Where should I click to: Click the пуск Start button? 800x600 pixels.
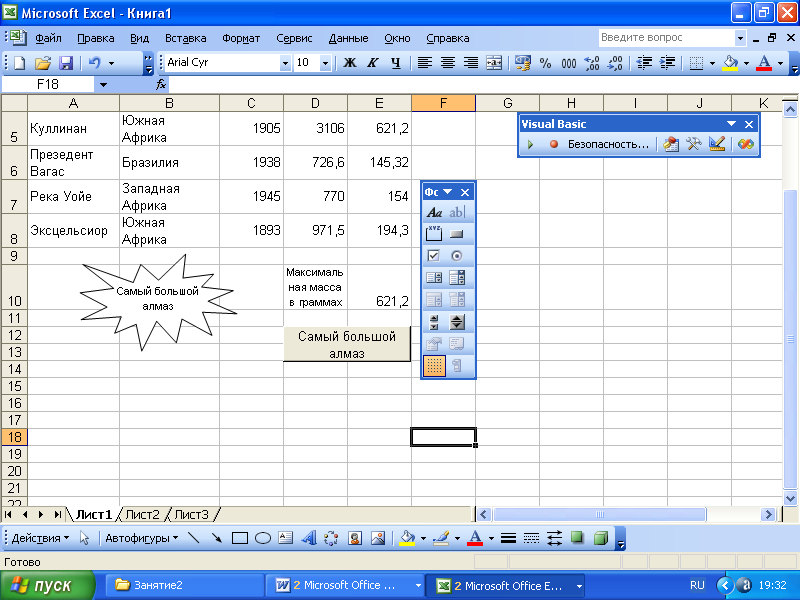[x=47, y=585]
